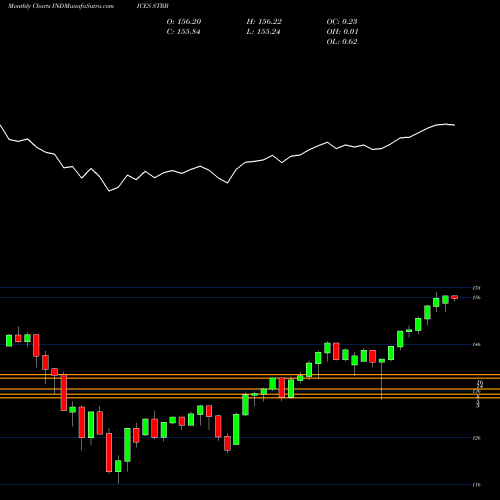Click the 126 price axis label

(x=476, y=438)
